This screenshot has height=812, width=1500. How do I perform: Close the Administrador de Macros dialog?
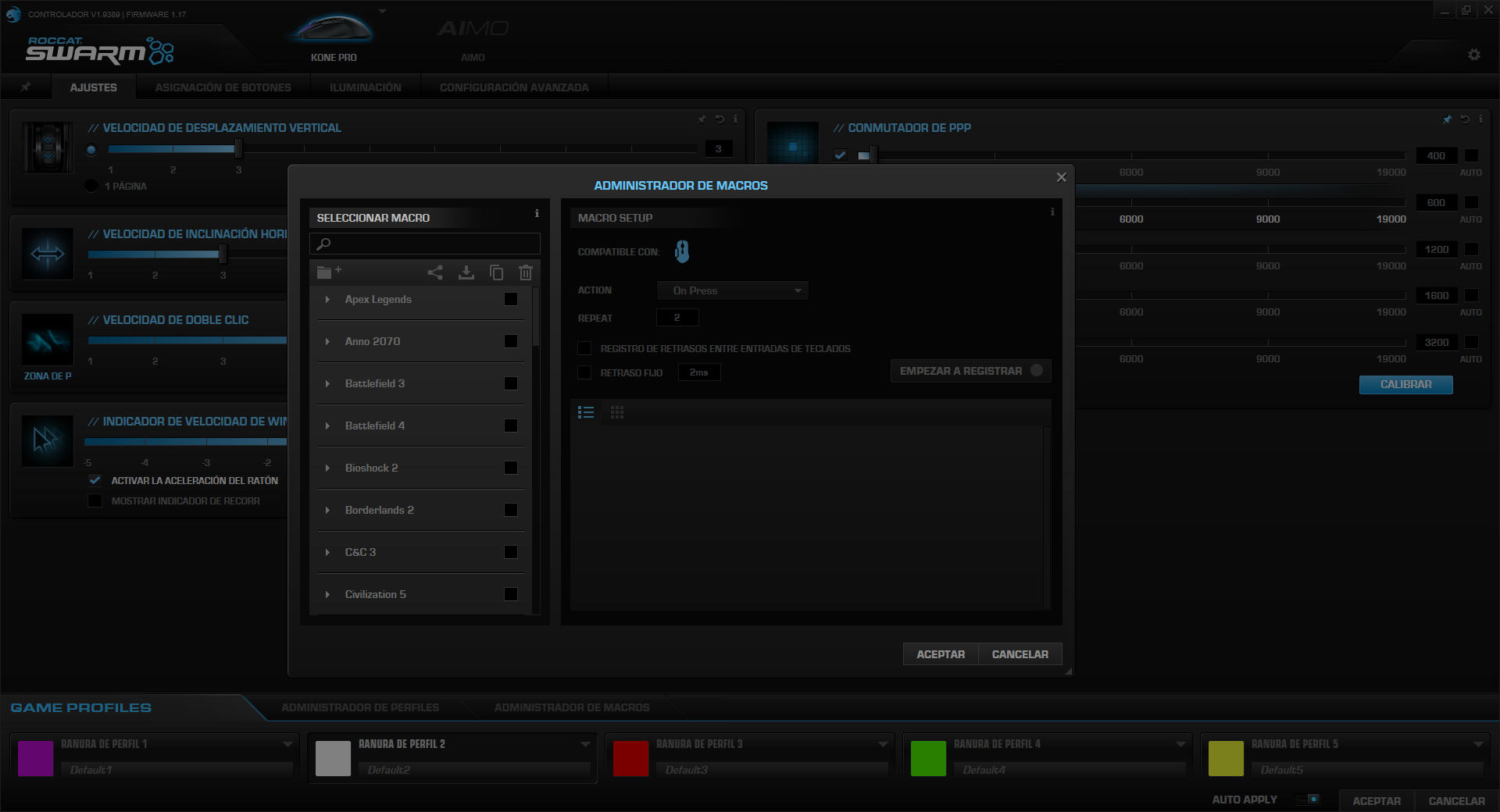[x=1061, y=177]
